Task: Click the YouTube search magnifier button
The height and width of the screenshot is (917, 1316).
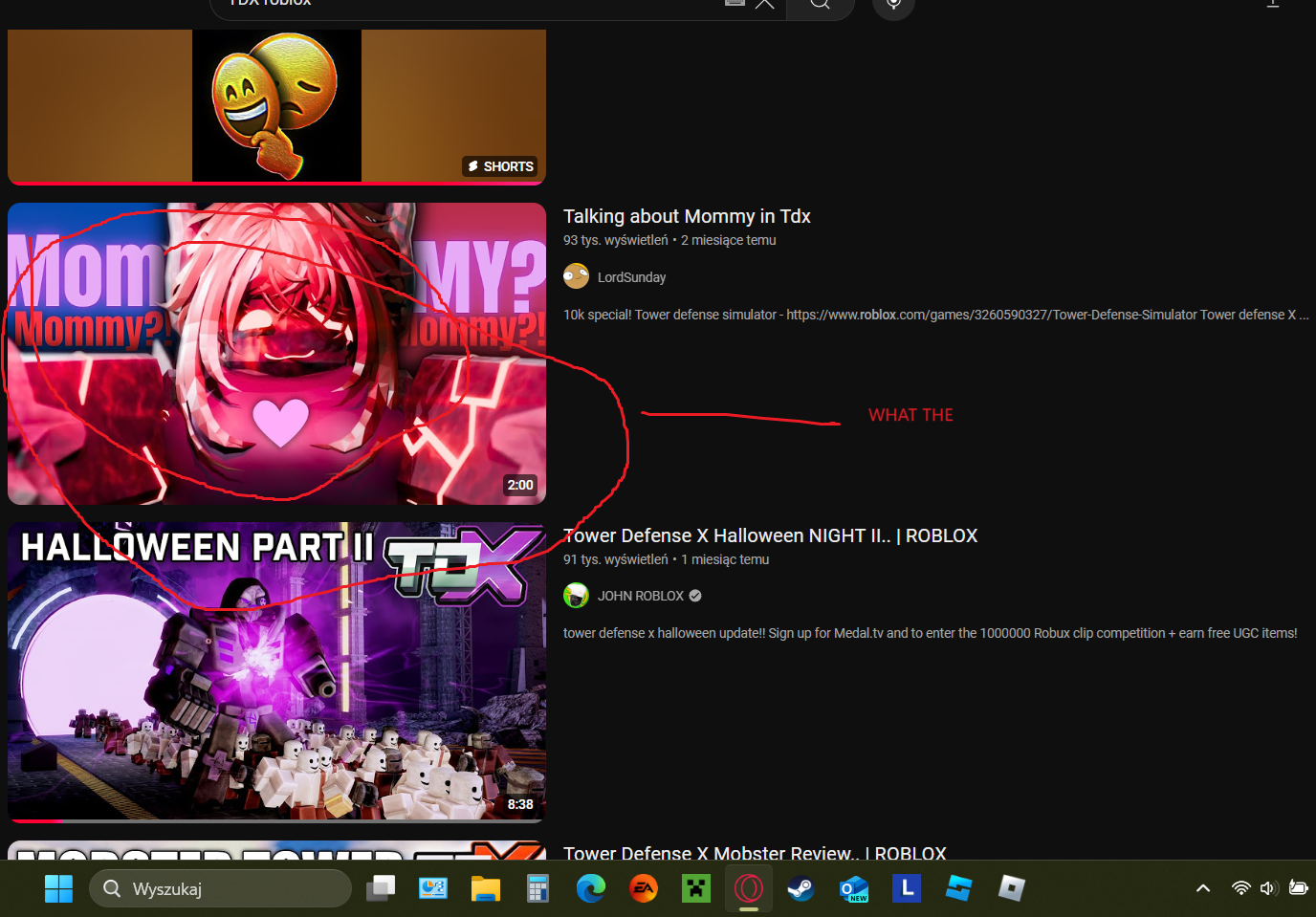Action: coord(820,4)
